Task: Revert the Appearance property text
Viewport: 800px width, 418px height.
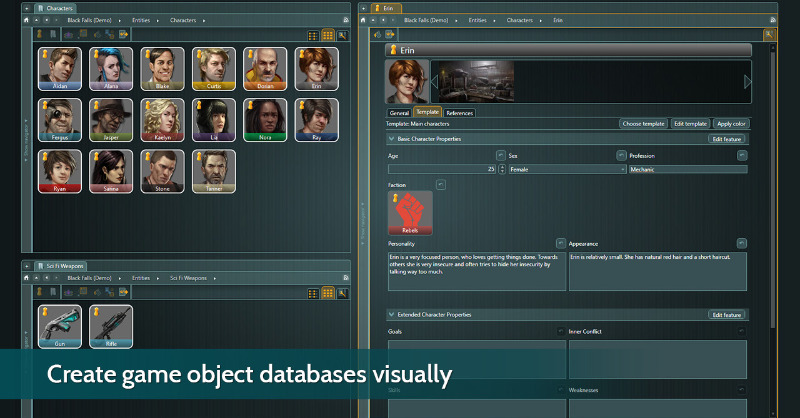Action: pyautogui.click(x=742, y=243)
